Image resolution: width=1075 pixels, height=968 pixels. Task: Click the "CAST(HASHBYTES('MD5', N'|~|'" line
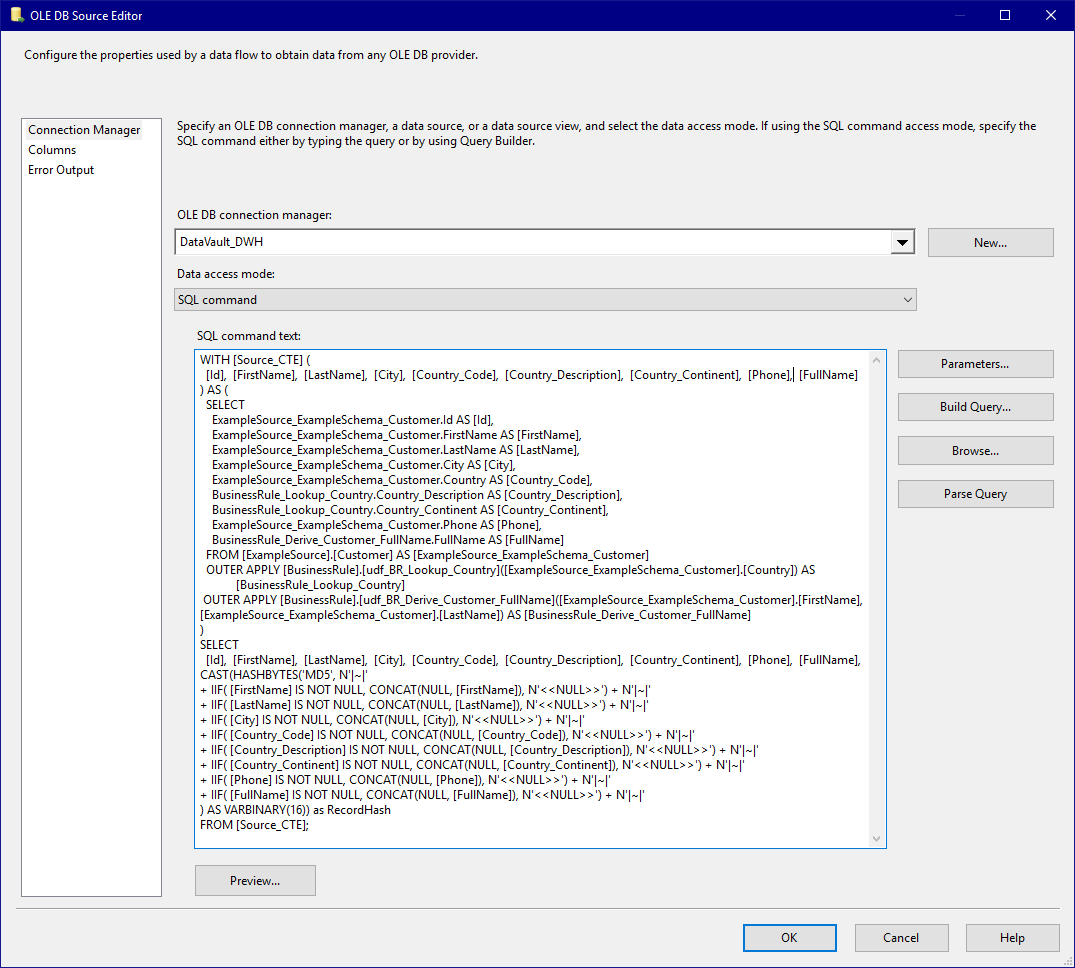[284, 675]
